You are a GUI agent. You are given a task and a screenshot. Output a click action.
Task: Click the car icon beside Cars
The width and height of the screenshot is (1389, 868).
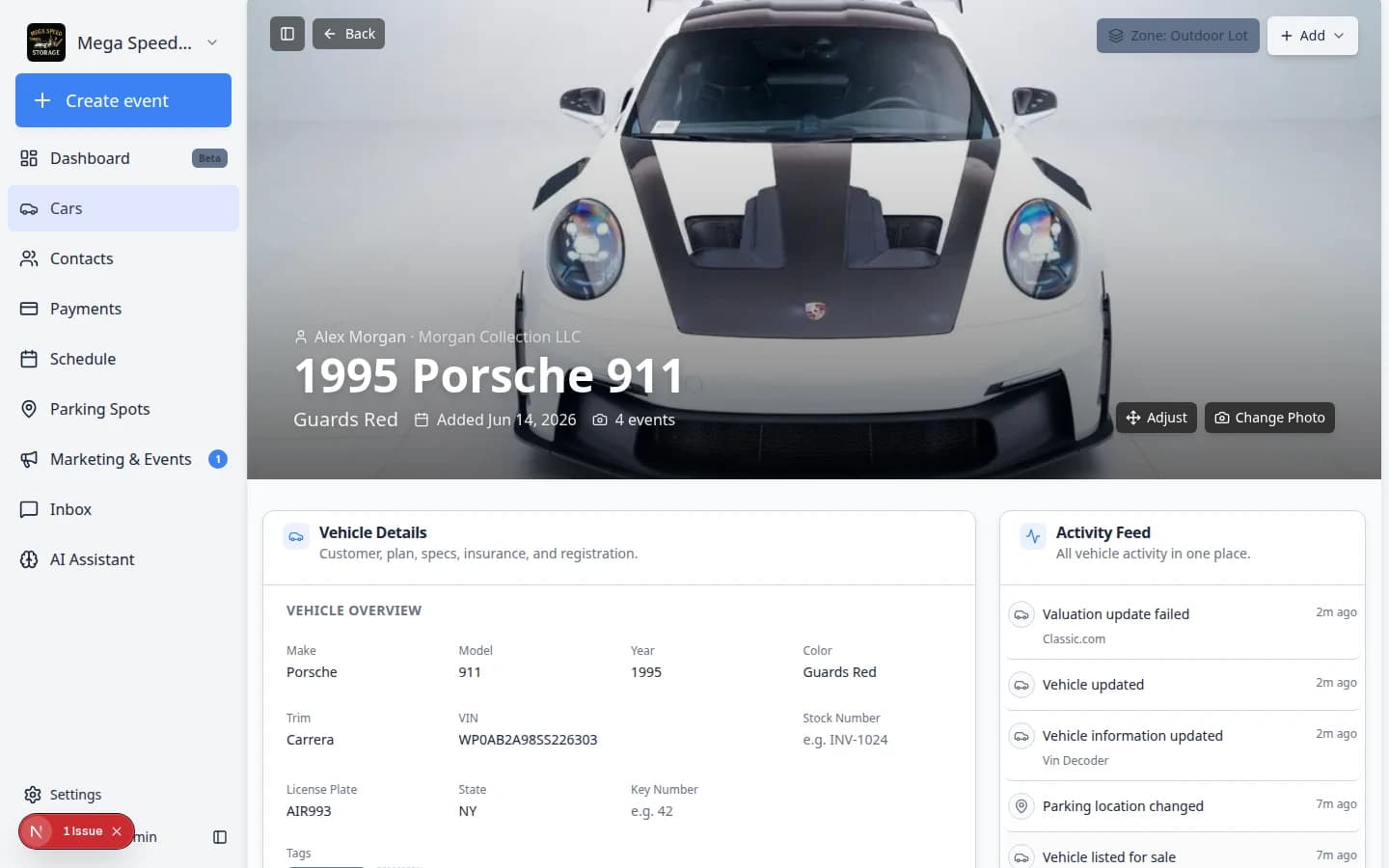[29, 208]
